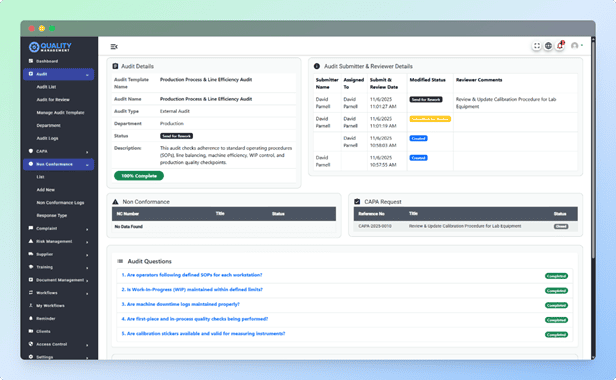The width and height of the screenshot is (616, 380).
Task: Open Audit Logs in the sidebar
Action: click(47, 138)
